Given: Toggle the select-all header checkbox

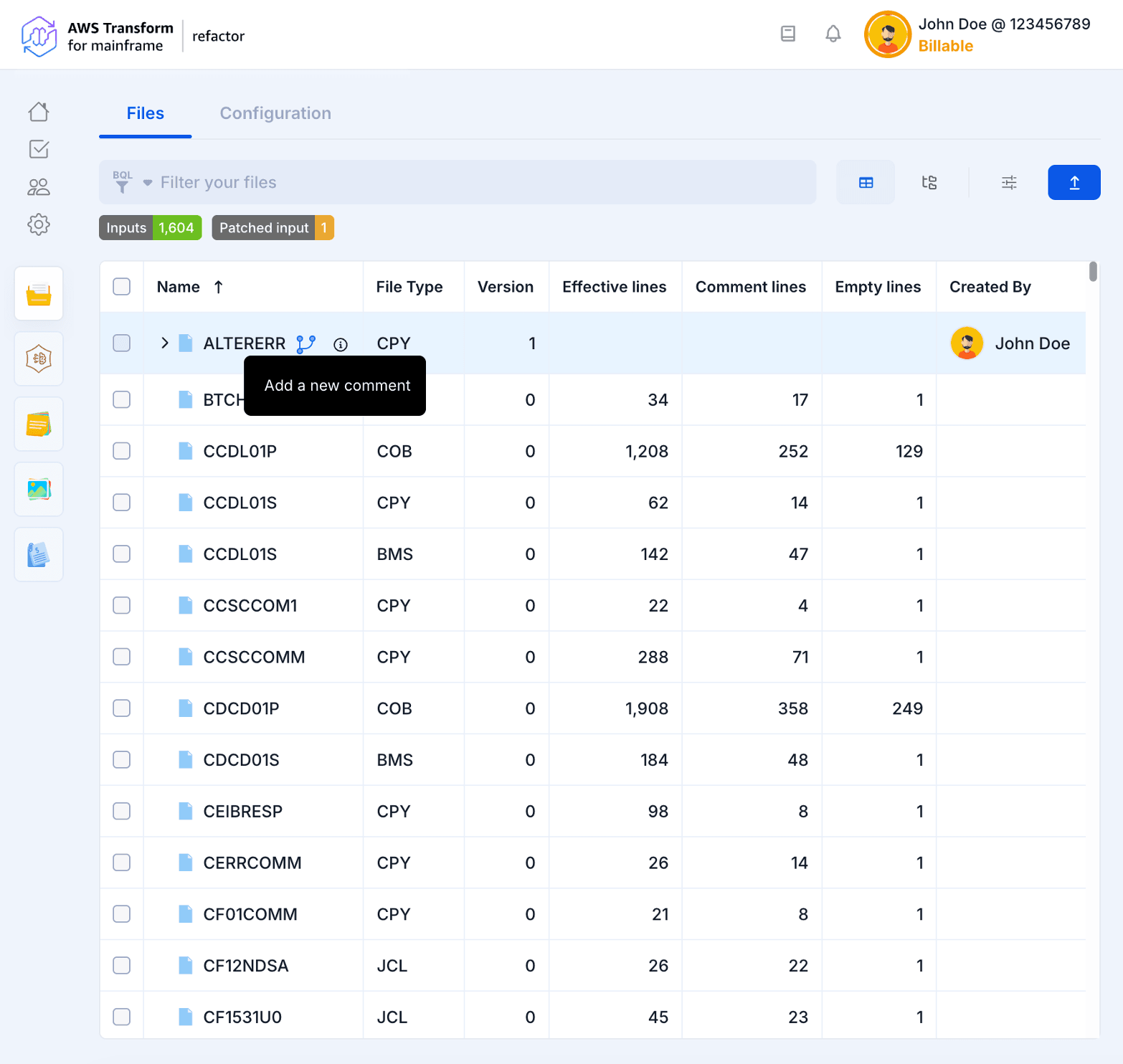Looking at the screenshot, I should pos(122,287).
